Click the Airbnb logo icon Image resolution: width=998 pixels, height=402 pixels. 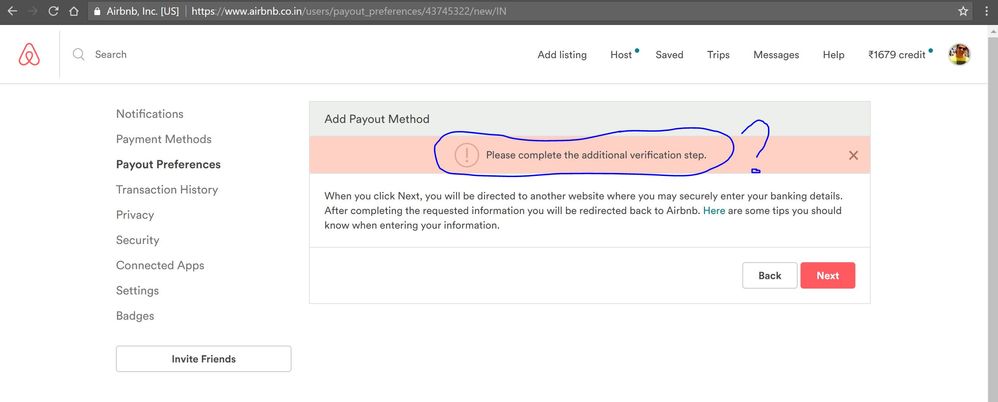[29, 55]
